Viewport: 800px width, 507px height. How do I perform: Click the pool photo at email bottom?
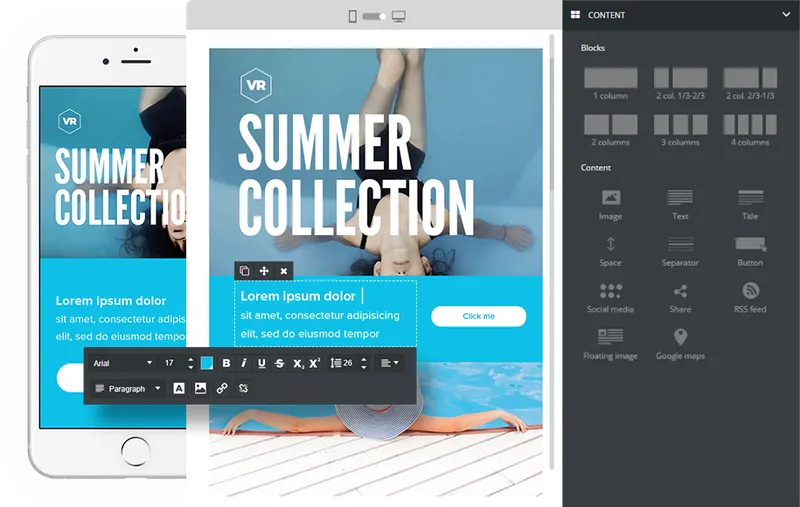[x=376, y=429]
